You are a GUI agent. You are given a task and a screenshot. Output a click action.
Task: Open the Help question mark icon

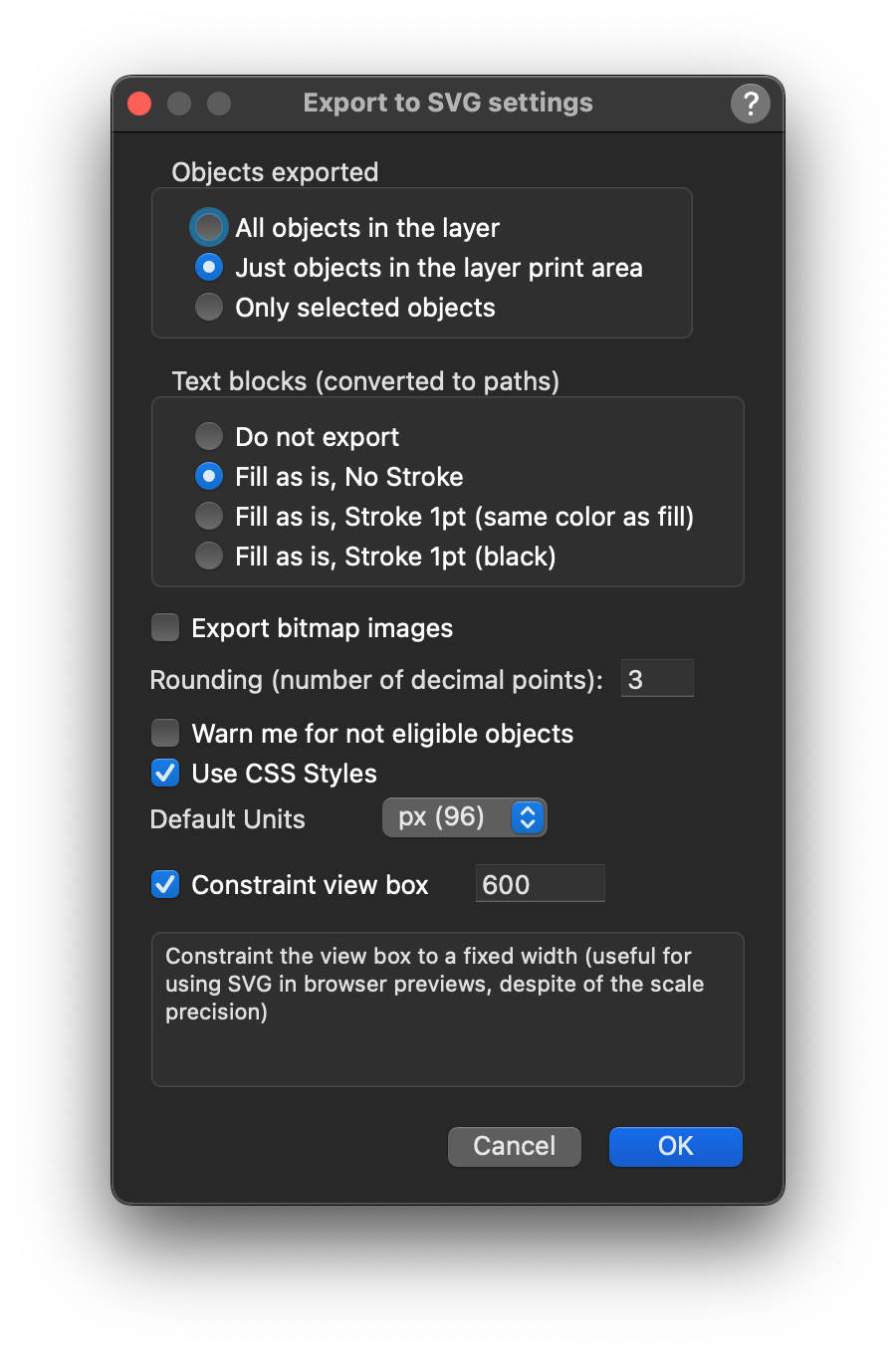pos(750,103)
